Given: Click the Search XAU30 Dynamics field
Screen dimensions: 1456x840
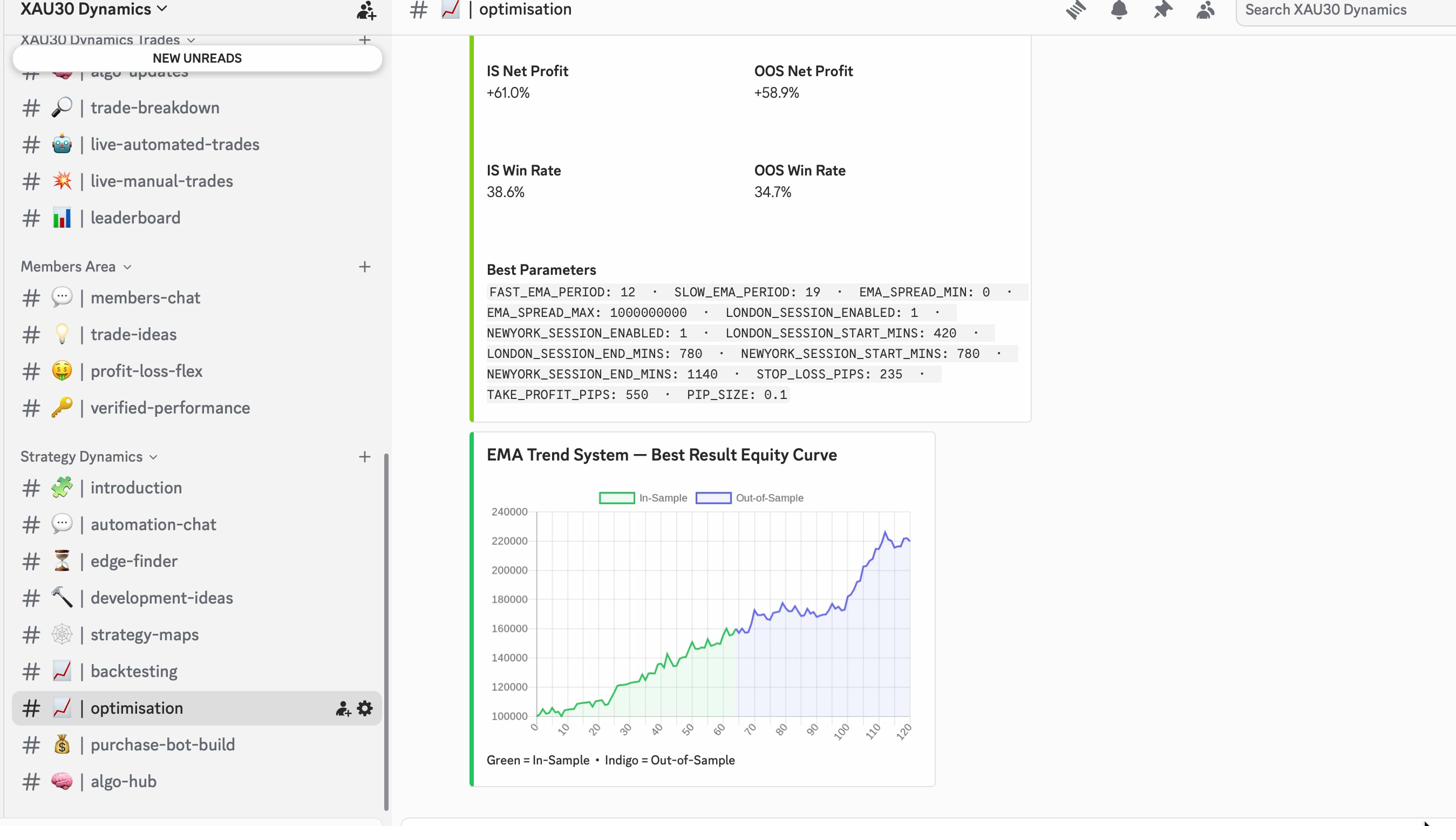Looking at the screenshot, I should coord(1340,10).
